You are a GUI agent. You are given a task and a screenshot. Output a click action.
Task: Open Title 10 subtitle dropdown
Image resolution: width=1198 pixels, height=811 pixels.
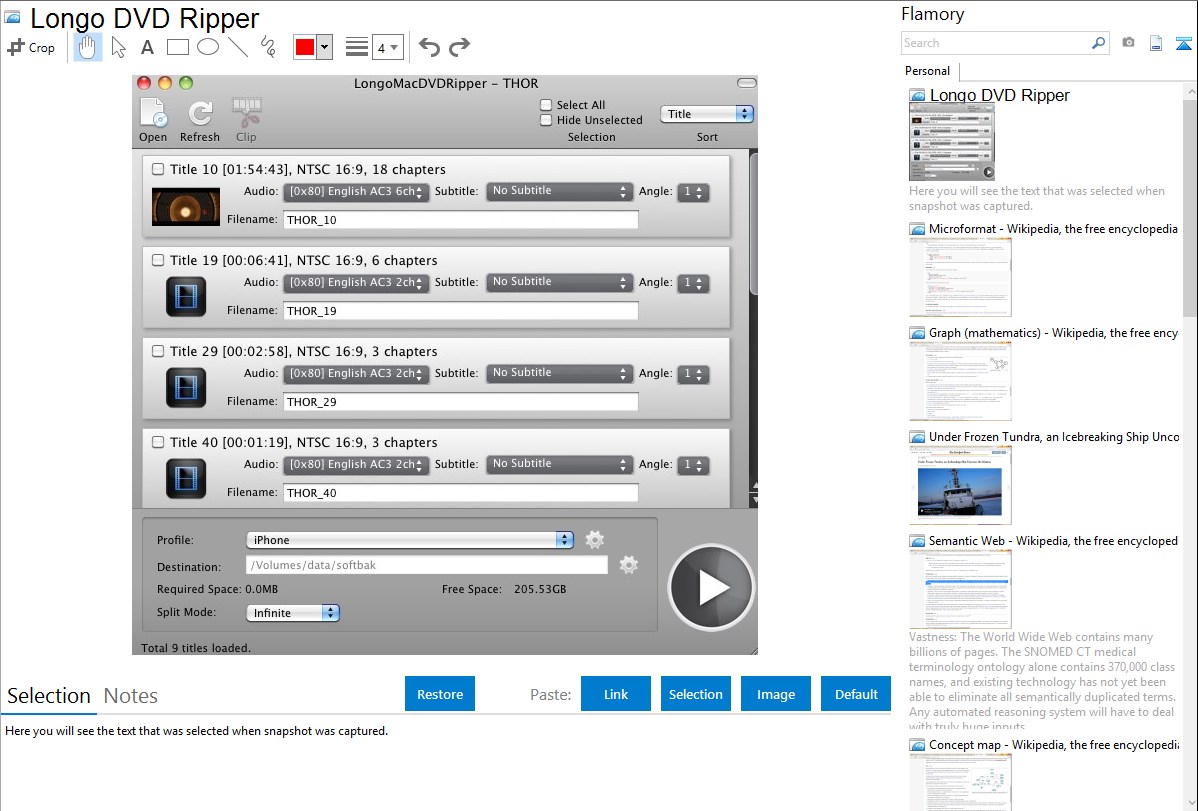pyautogui.click(x=559, y=191)
